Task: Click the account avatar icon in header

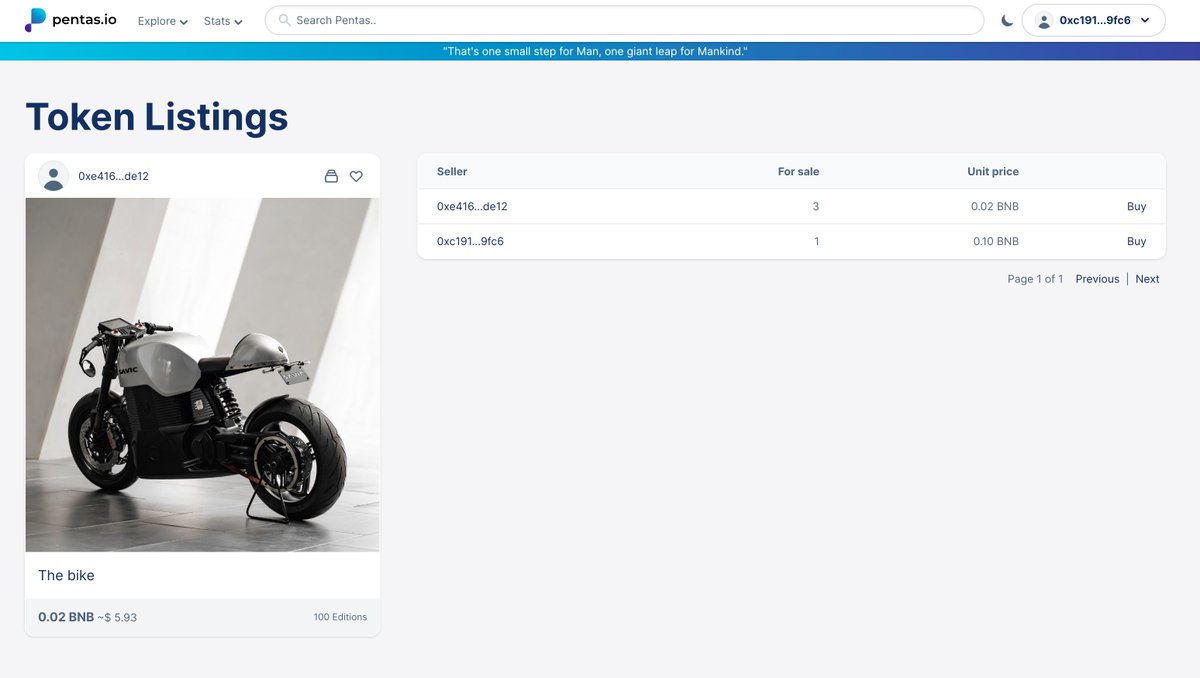Action: pyautogui.click(x=1044, y=20)
